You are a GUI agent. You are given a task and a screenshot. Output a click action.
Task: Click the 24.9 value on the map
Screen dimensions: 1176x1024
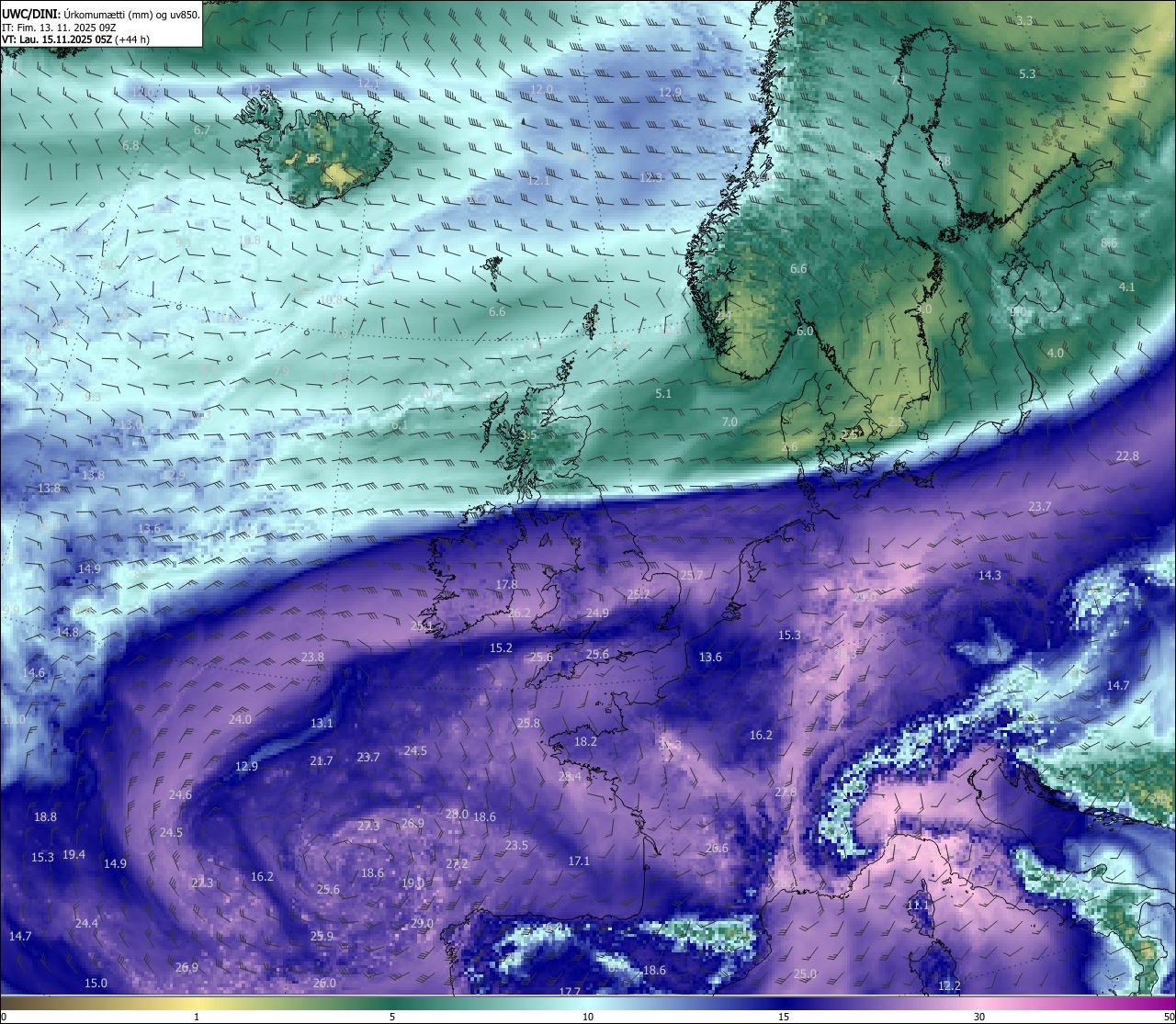coord(597,613)
